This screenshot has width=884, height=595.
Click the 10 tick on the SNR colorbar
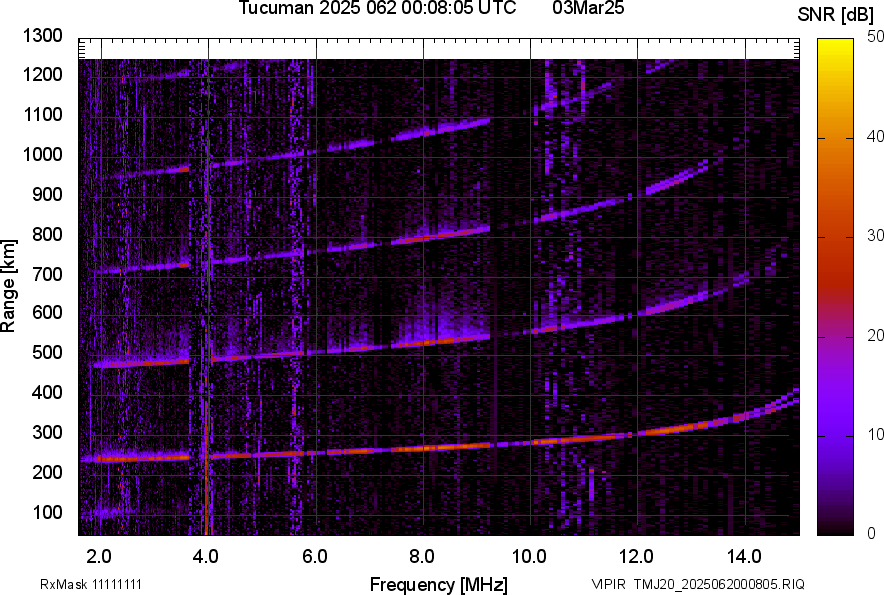[875, 435]
